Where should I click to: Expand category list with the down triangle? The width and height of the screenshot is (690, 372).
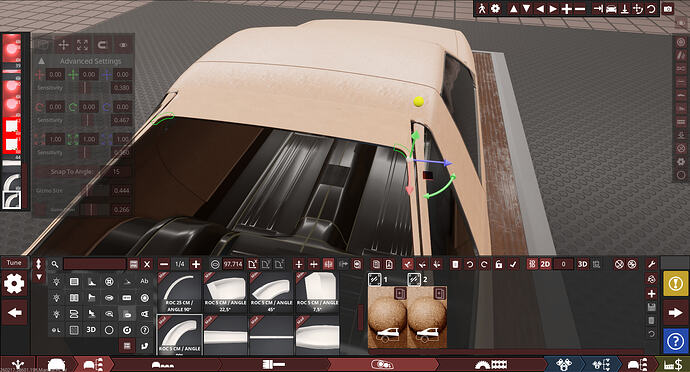(x=39, y=277)
